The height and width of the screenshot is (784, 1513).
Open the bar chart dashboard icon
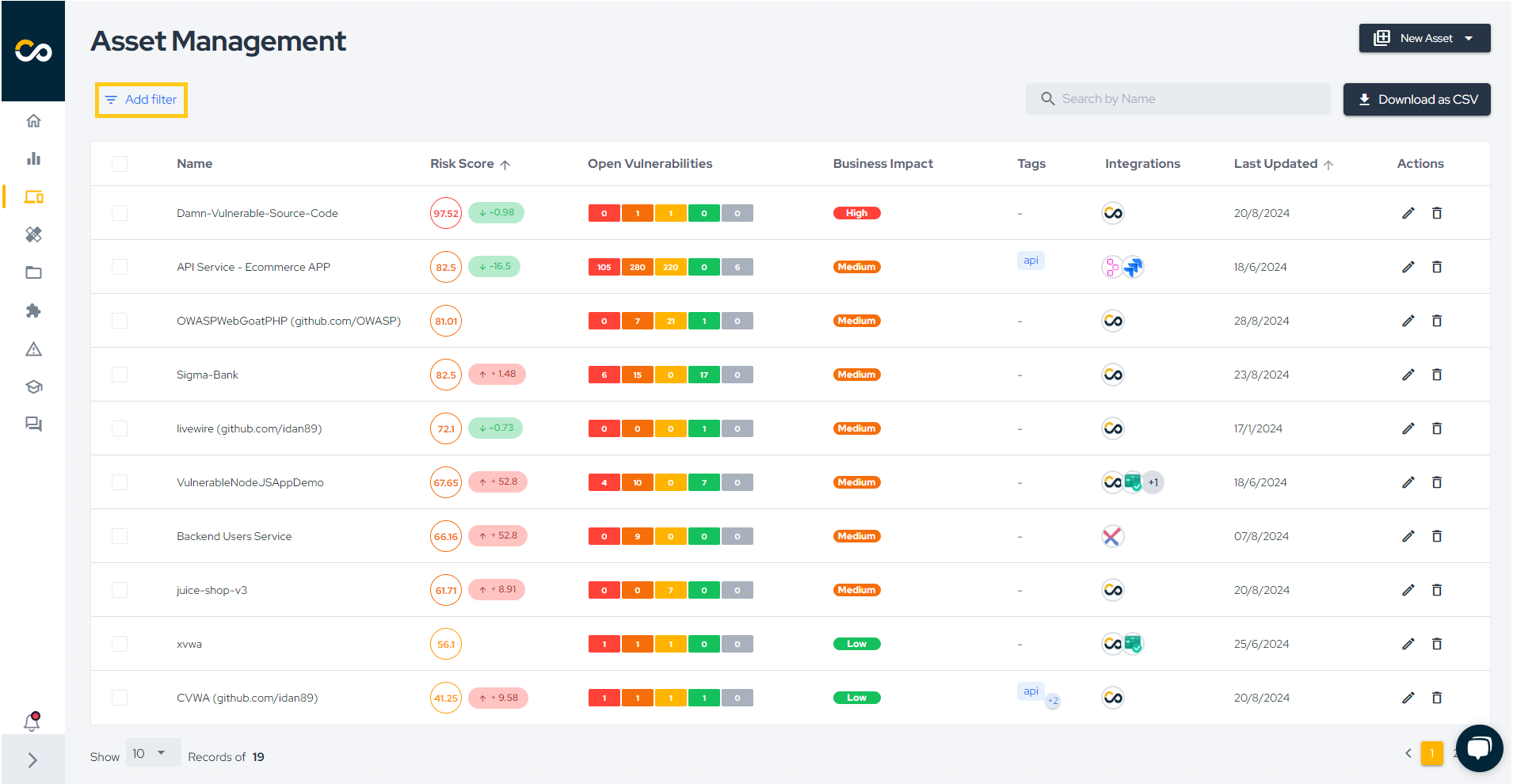pyautogui.click(x=33, y=158)
